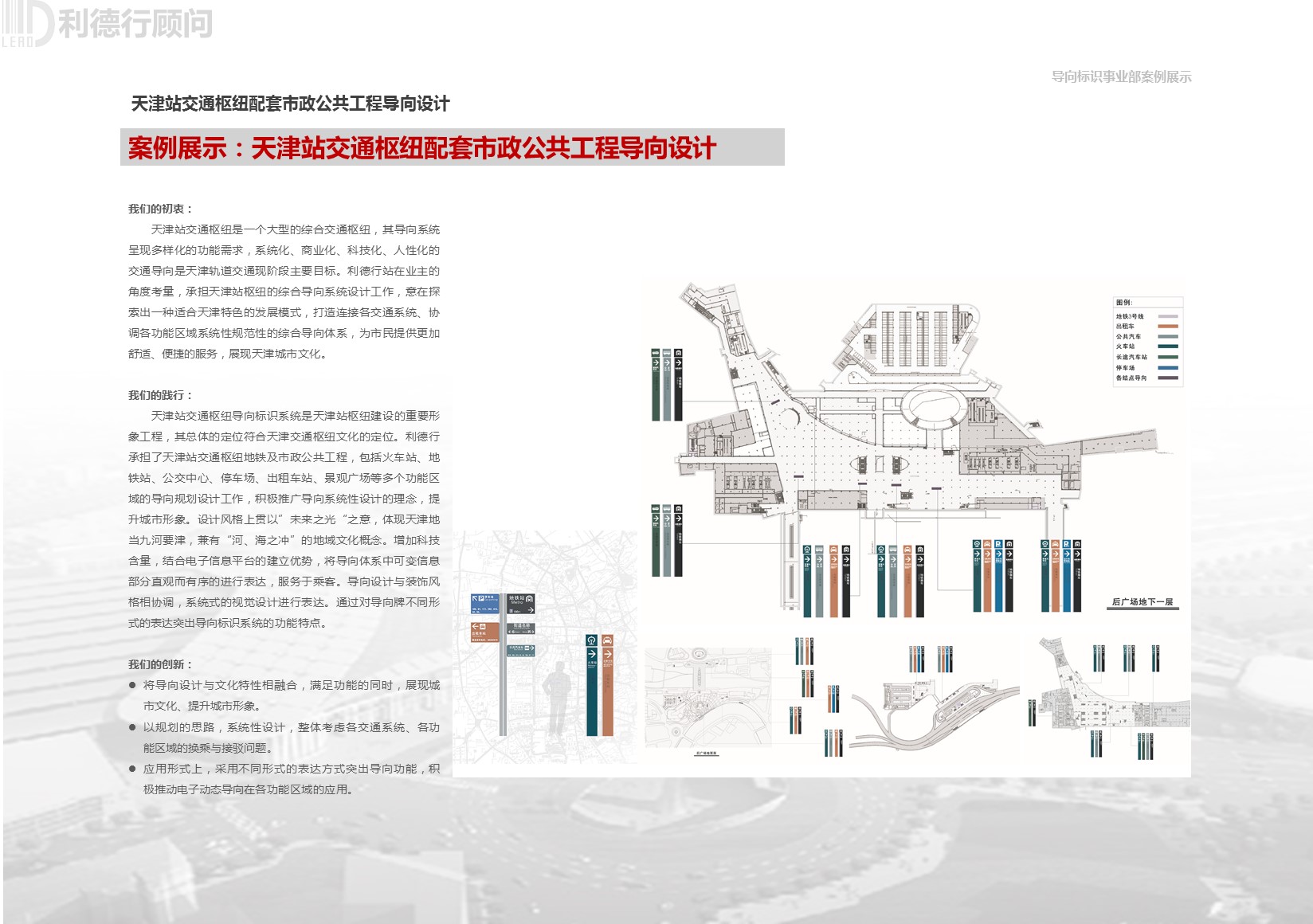Click the 地铁3号线 legend label
This screenshot has height=924, width=1313.
point(1130,316)
